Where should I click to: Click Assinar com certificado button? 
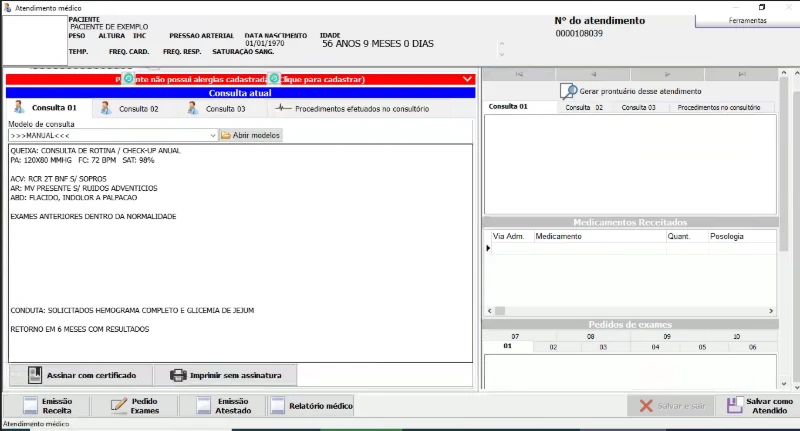click(81, 375)
